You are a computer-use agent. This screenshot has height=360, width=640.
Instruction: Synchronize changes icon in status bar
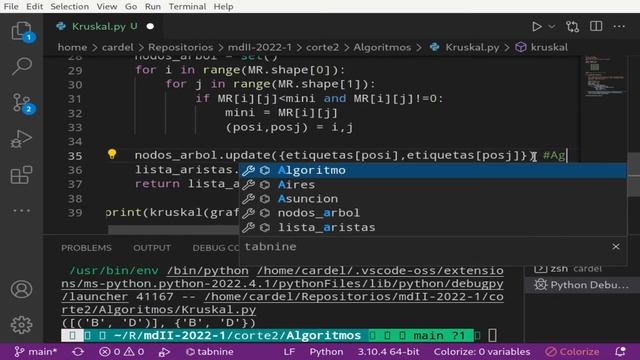pos(78,351)
